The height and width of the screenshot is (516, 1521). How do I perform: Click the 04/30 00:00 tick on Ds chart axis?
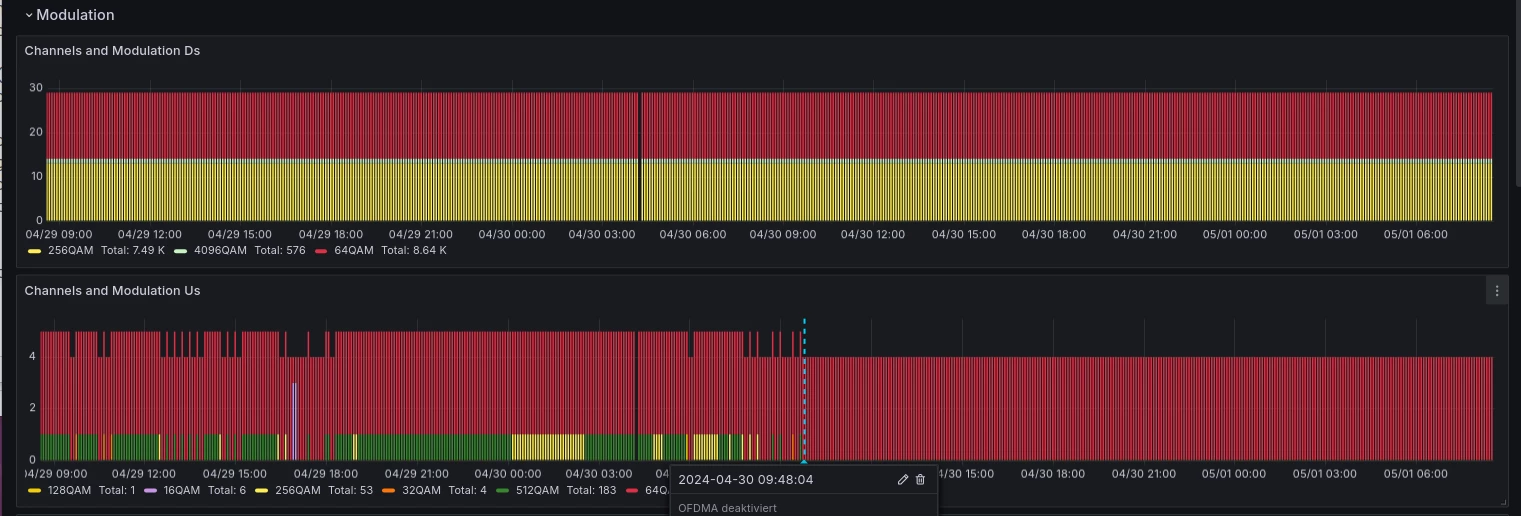511,234
